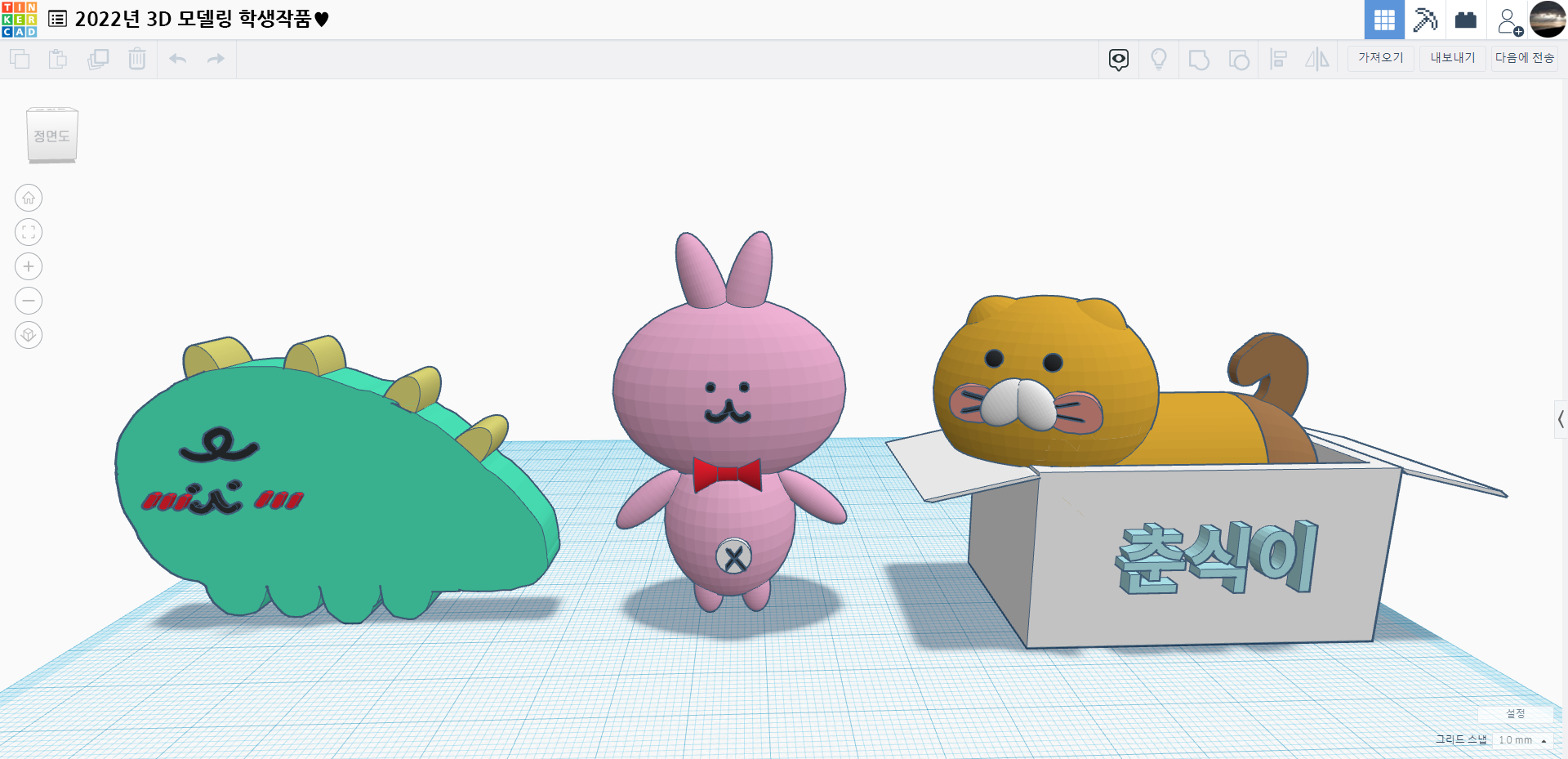Image resolution: width=1568 pixels, height=759 pixels.
Task: Redo the last action
Action: [x=216, y=59]
